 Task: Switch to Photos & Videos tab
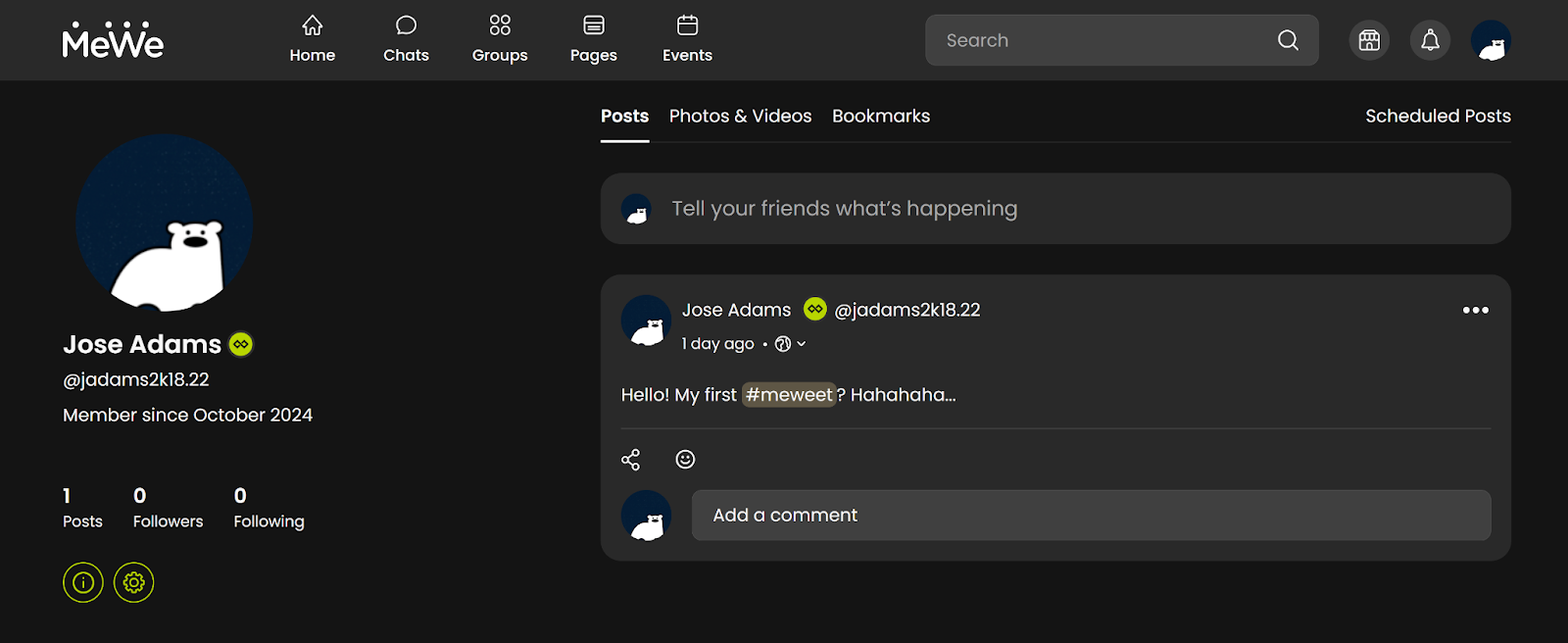click(x=740, y=116)
